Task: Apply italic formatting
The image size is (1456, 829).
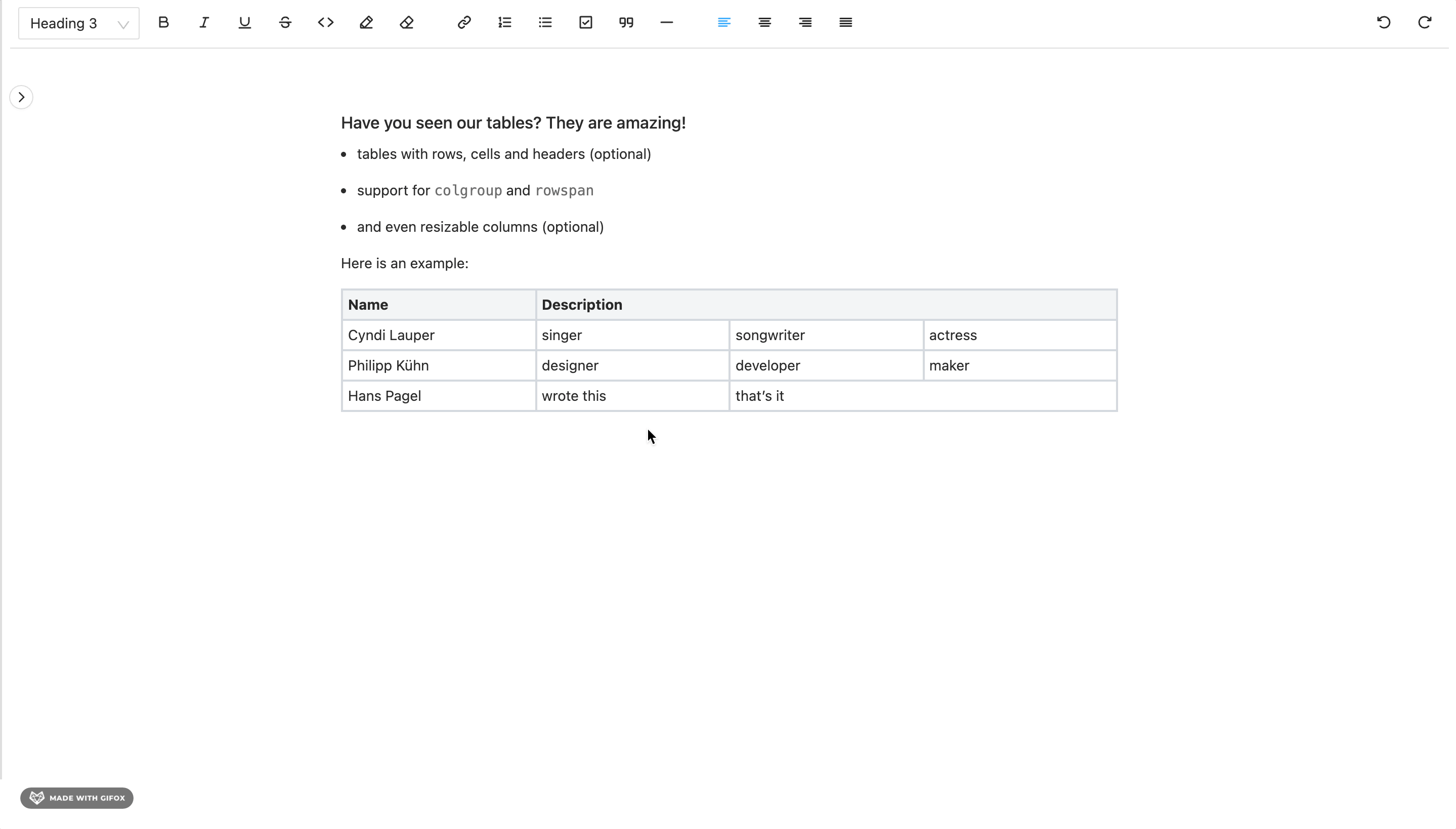Action: point(204,23)
